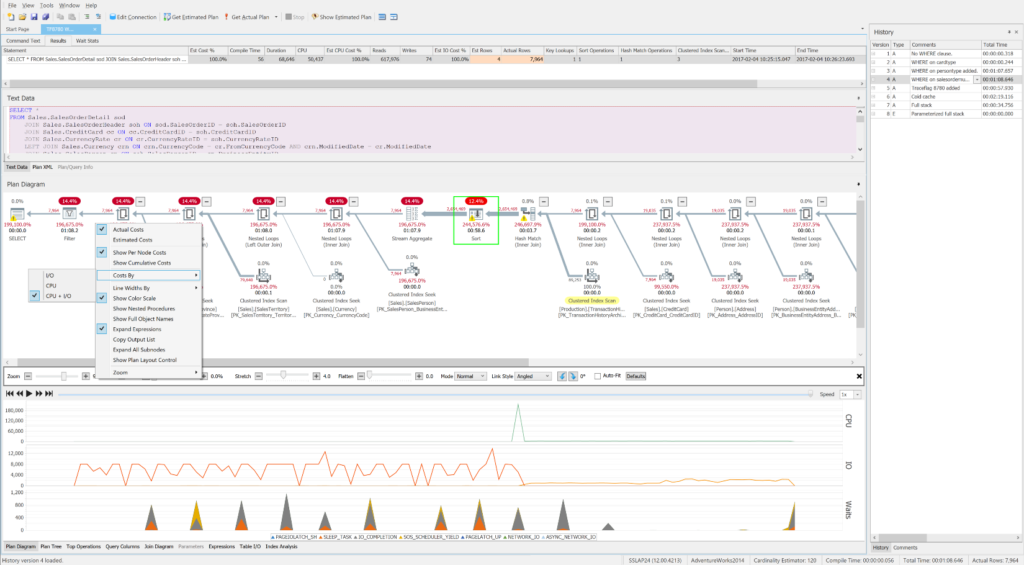The image size is (1024, 565).
Task: Switch to the Plan Tree tab
Action: (51, 547)
